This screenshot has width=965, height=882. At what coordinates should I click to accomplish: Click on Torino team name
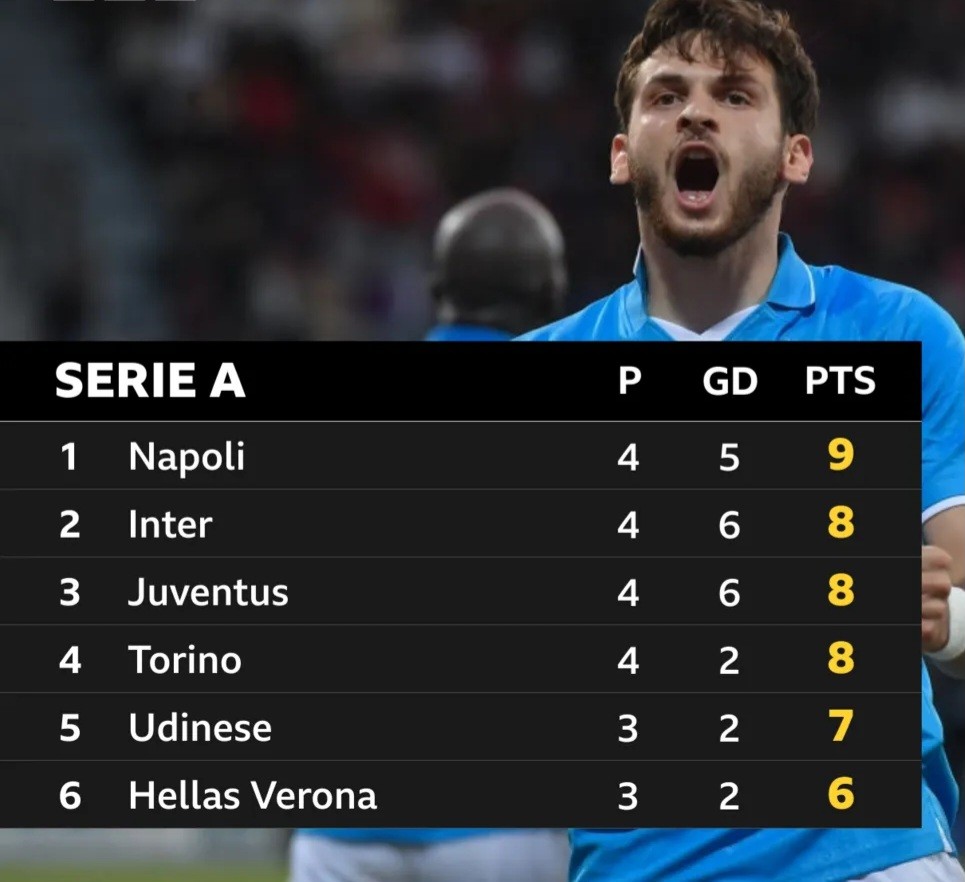[185, 660]
